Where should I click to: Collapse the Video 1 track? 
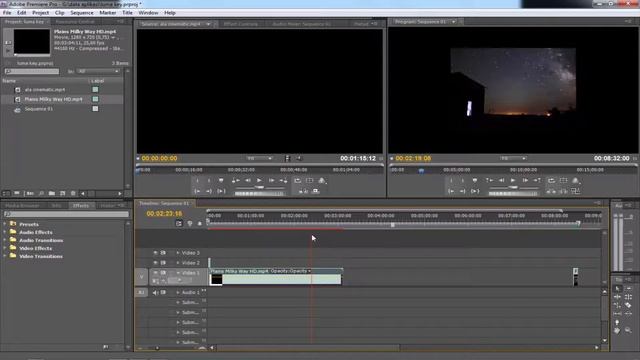tap(178, 273)
